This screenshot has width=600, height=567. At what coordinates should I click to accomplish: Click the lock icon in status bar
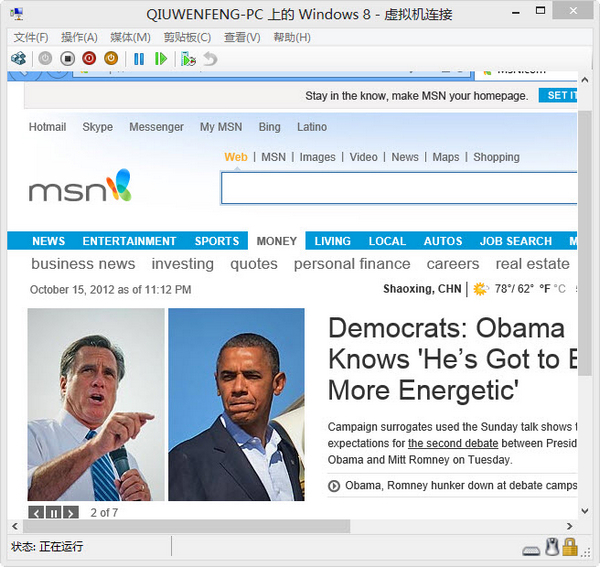[x=569, y=547]
